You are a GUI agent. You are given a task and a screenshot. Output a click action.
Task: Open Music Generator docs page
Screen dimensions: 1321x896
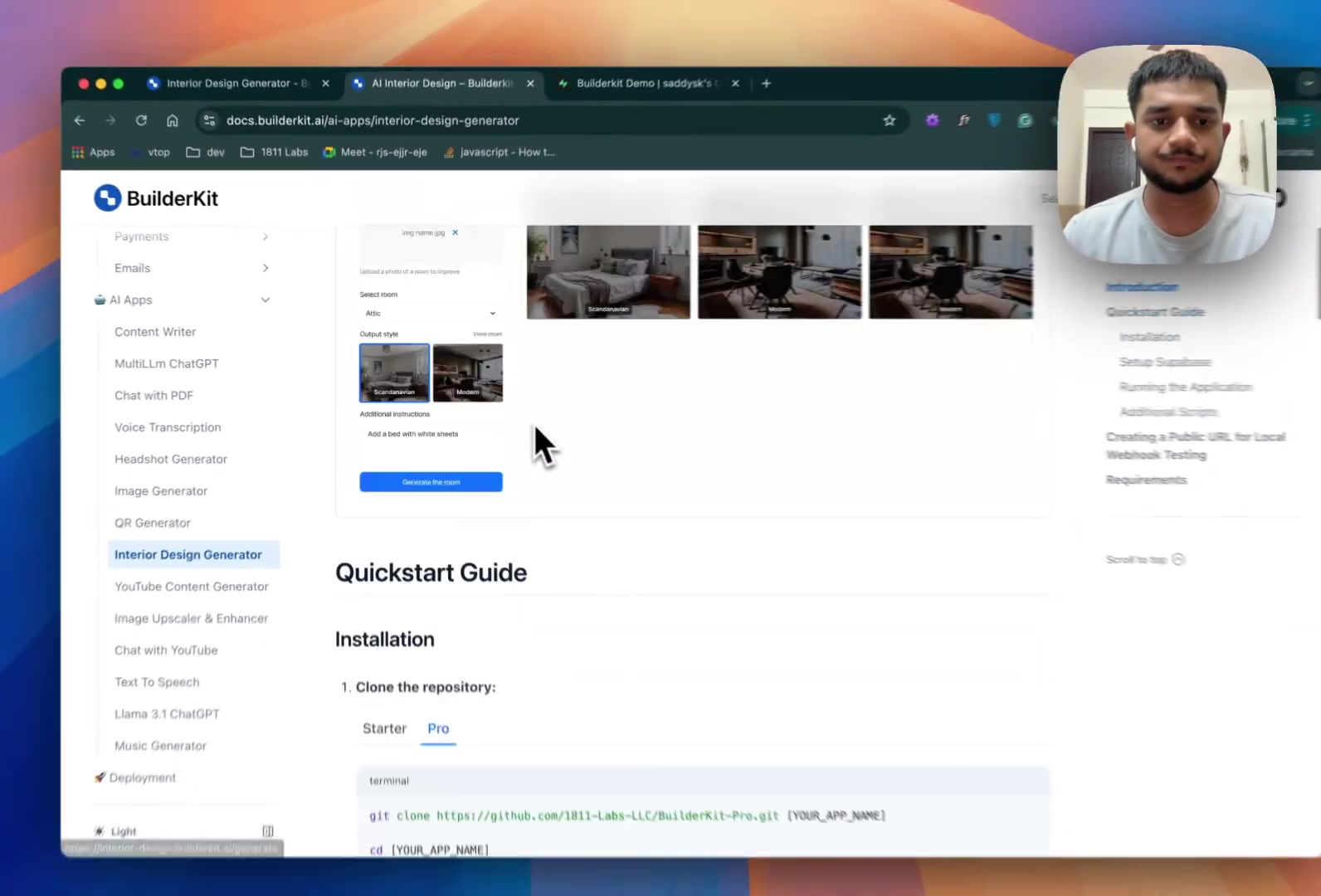(160, 746)
